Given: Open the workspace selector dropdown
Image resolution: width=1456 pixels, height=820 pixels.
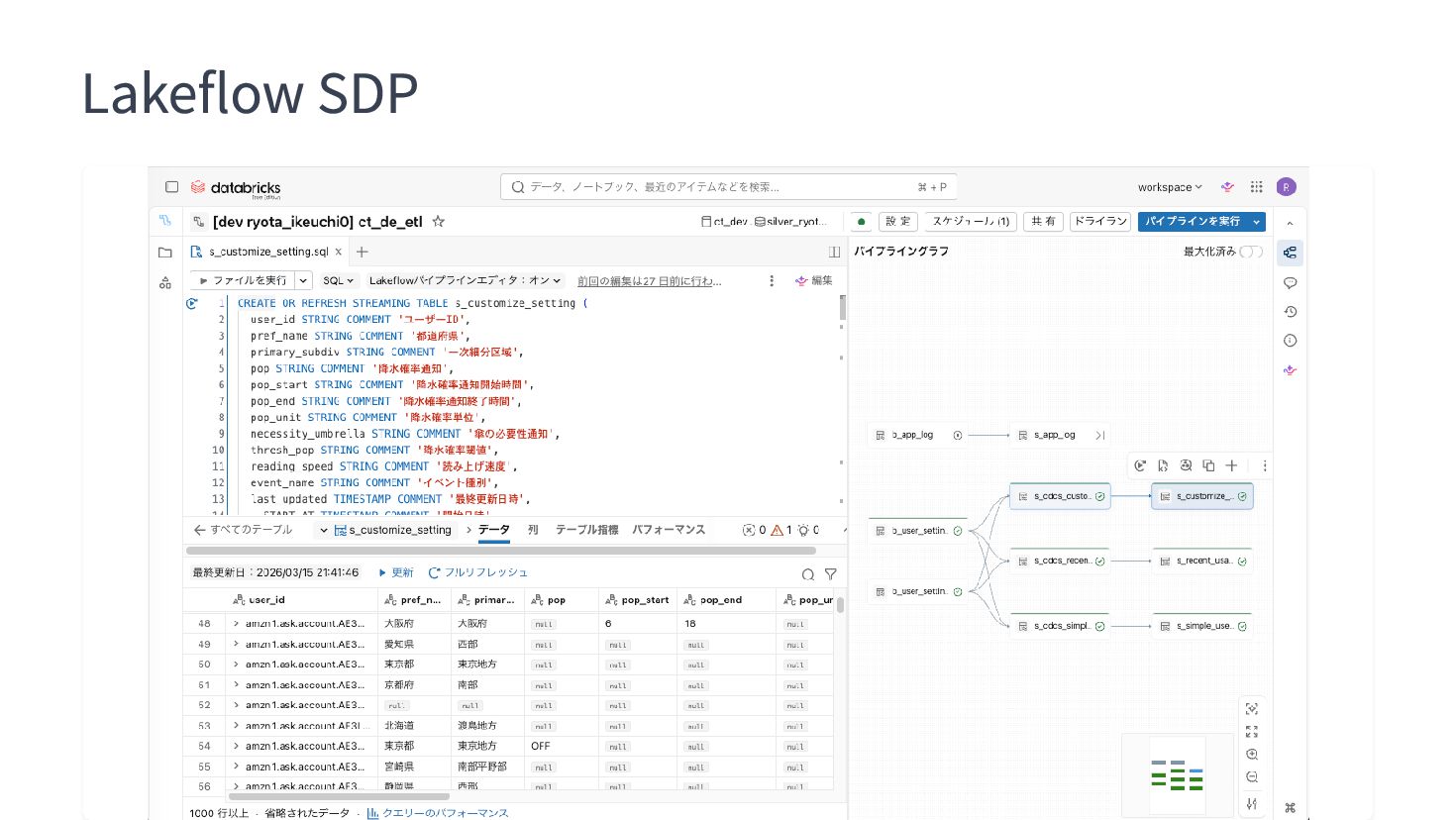Looking at the screenshot, I should [1170, 187].
